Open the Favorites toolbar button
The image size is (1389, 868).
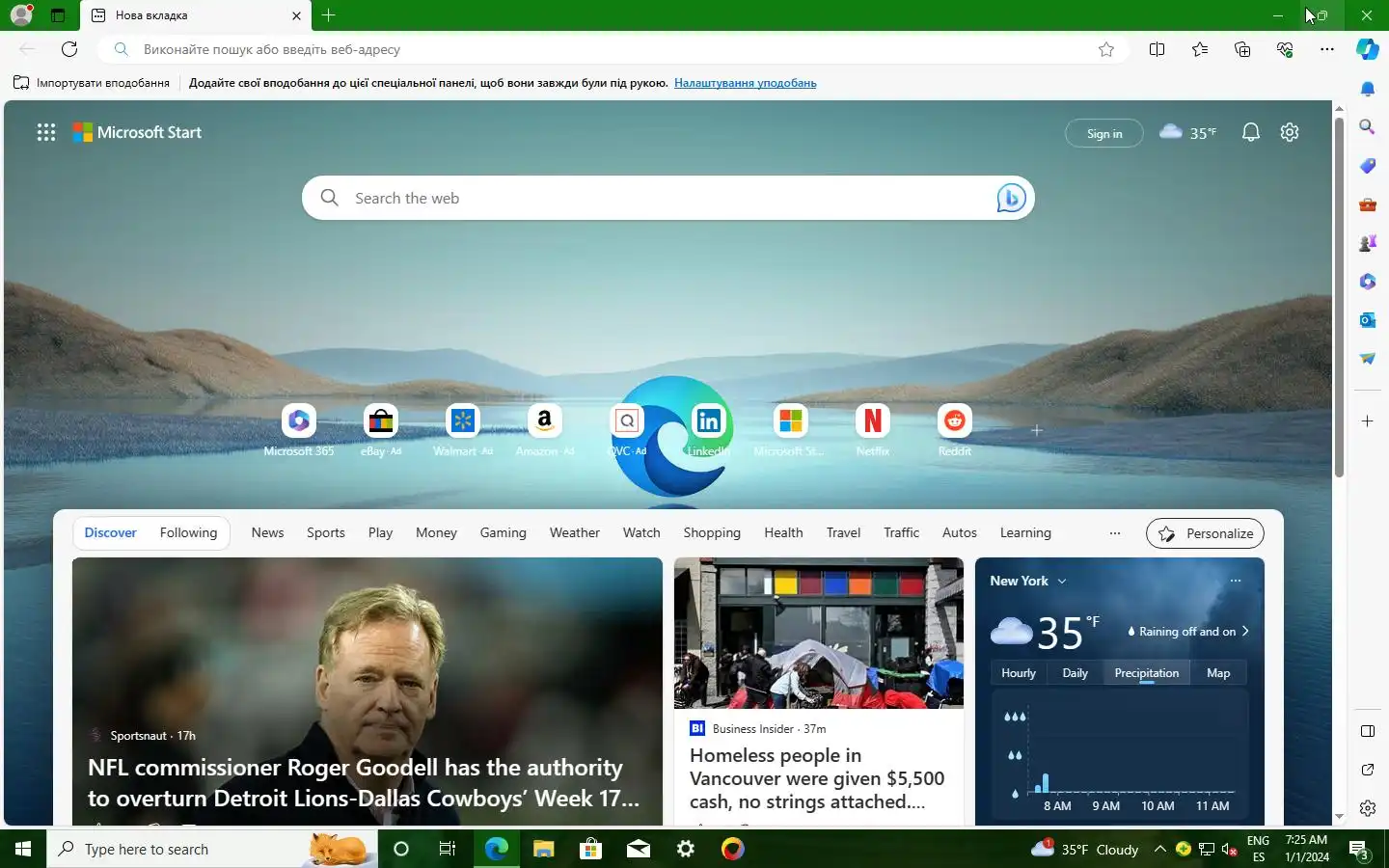click(x=1200, y=49)
